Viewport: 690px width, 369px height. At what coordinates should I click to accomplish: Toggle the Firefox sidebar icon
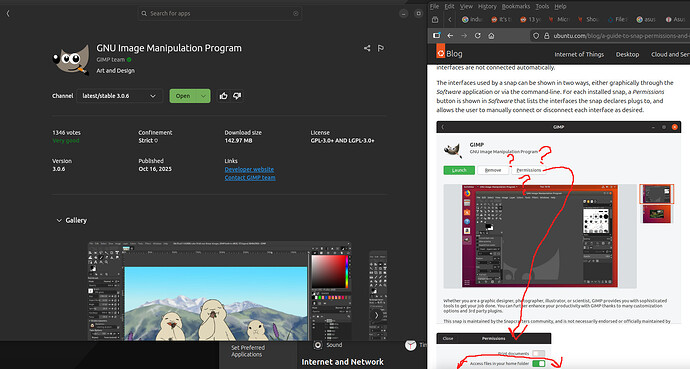pyautogui.click(x=436, y=36)
